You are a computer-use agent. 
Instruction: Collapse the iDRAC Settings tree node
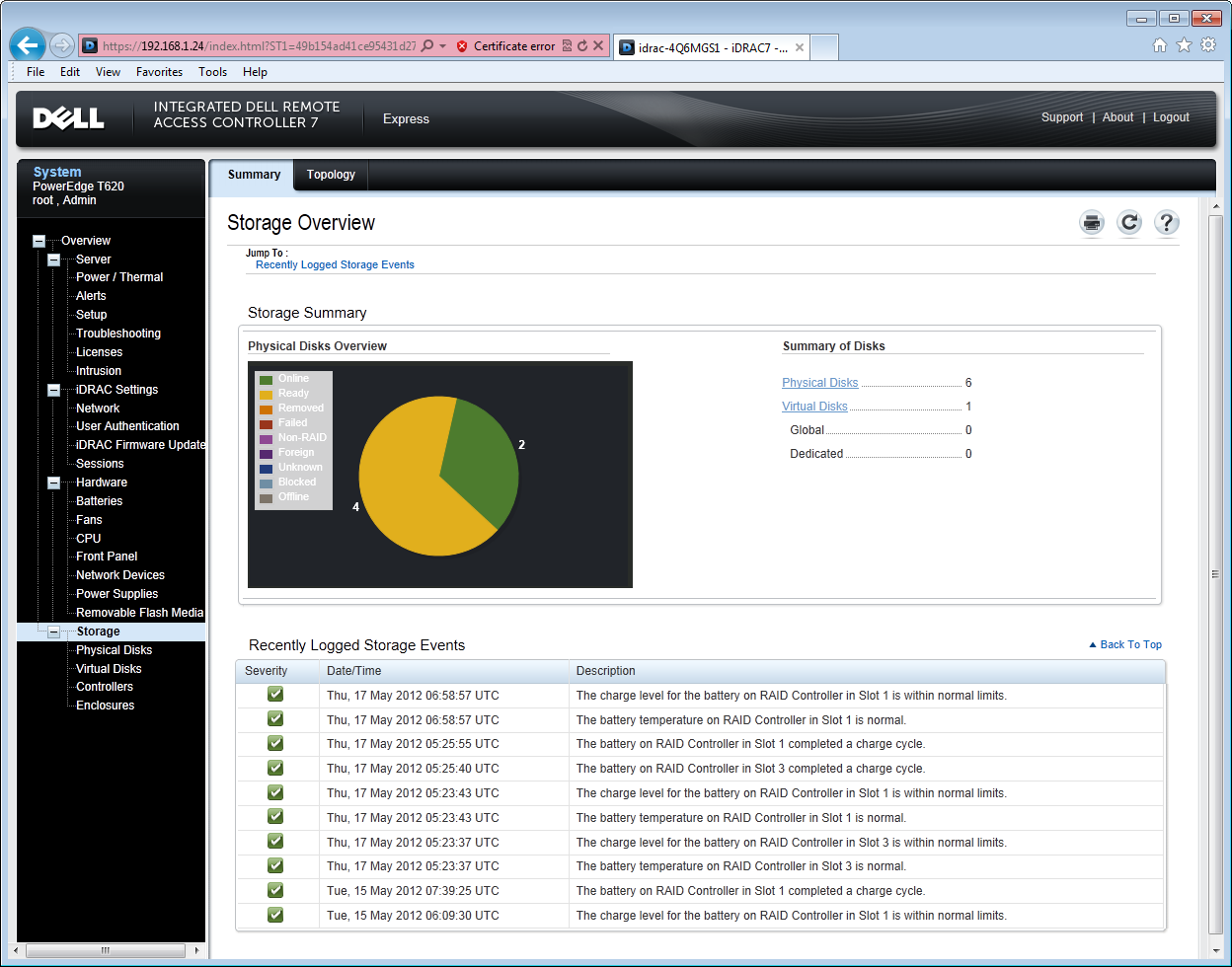click(54, 390)
